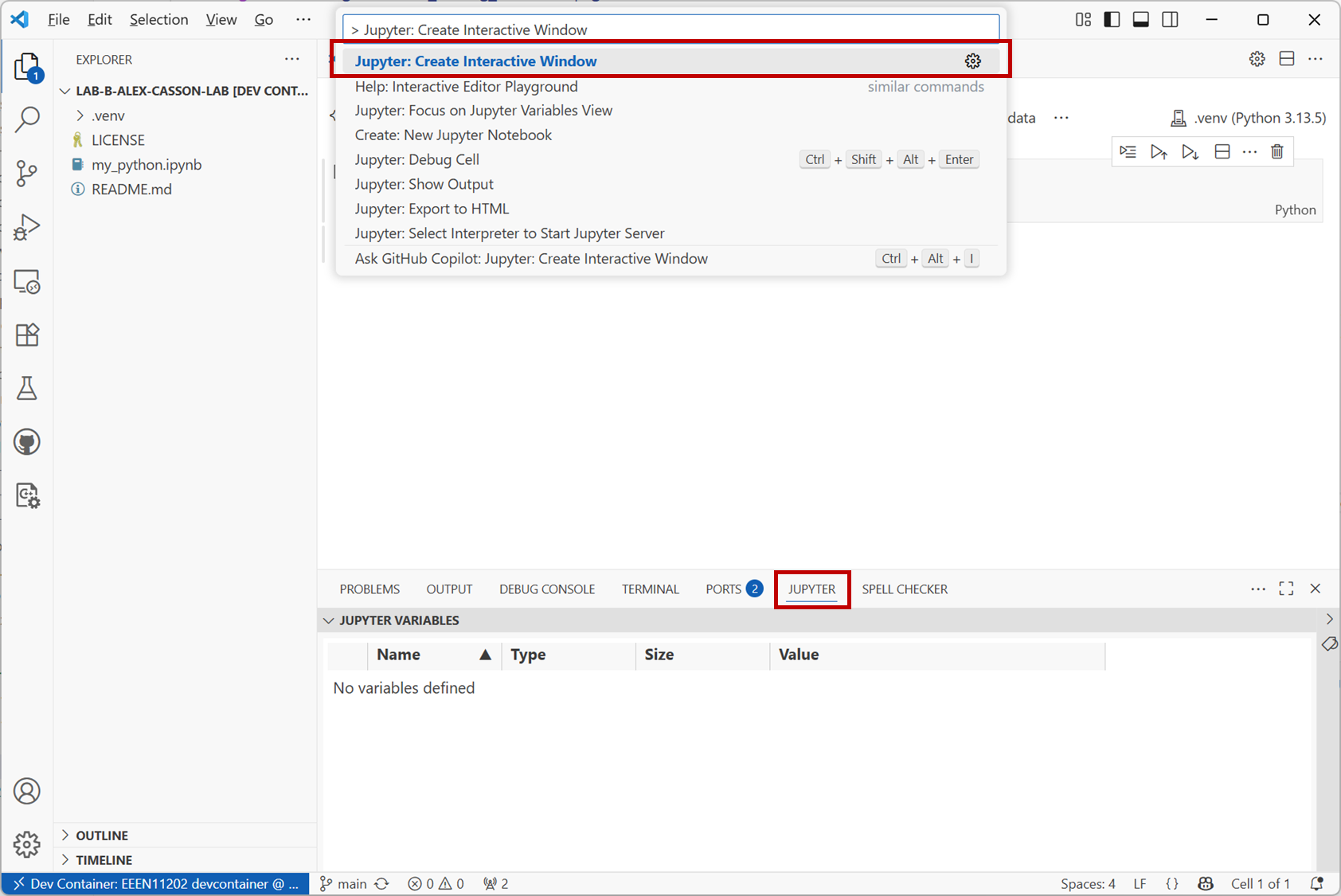Maximize the panel size toggle
This screenshot has width=1341, height=896.
1286,589
